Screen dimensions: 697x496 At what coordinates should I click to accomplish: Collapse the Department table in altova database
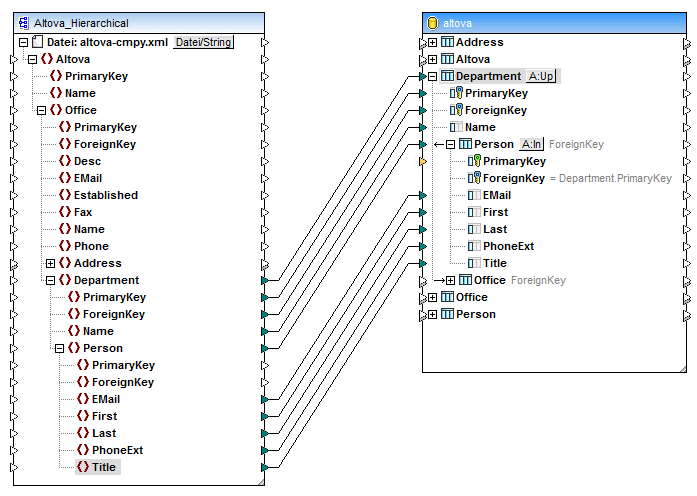coord(433,76)
